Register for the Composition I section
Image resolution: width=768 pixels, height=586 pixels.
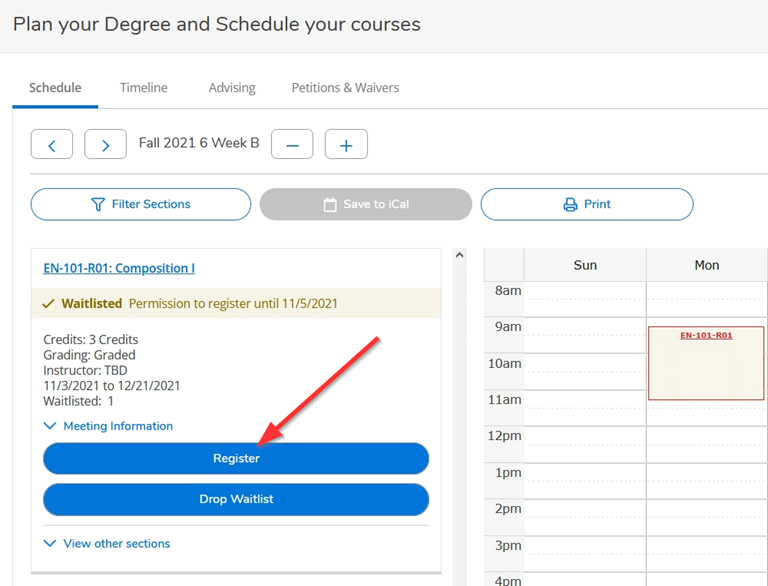[x=236, y=459]
